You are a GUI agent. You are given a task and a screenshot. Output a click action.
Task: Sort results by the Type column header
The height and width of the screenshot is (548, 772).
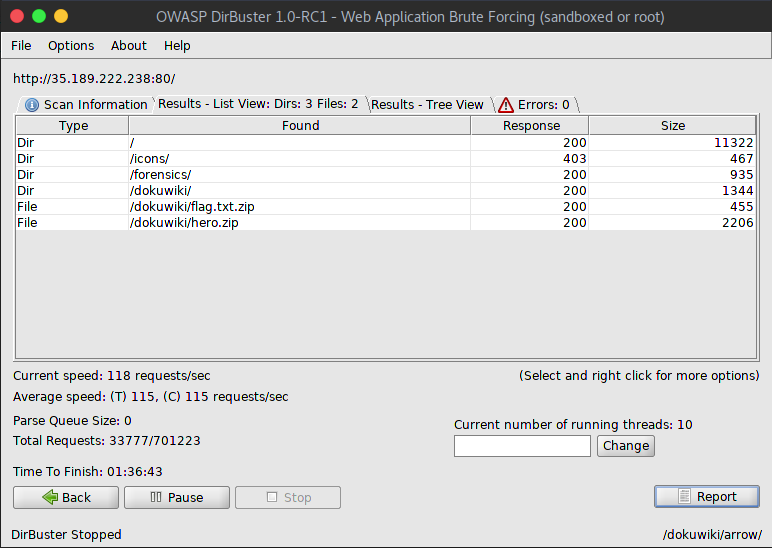click(x=73, y=126)
